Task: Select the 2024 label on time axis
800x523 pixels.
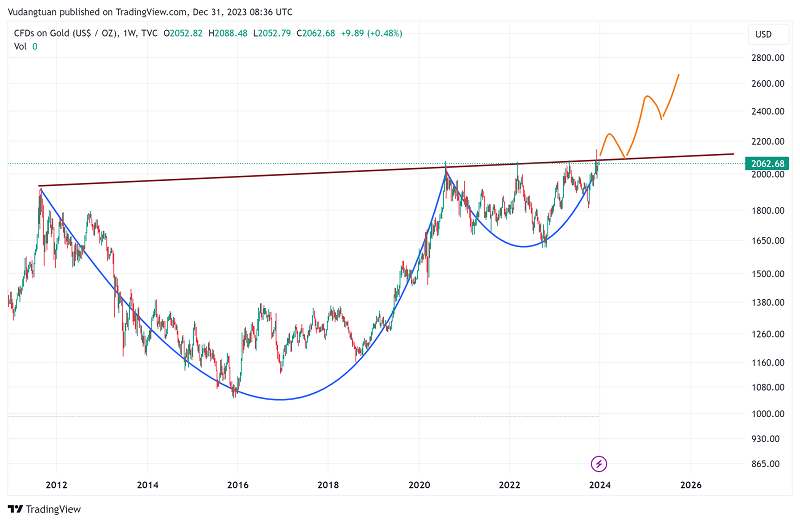Action: click(x=599, y=485)
